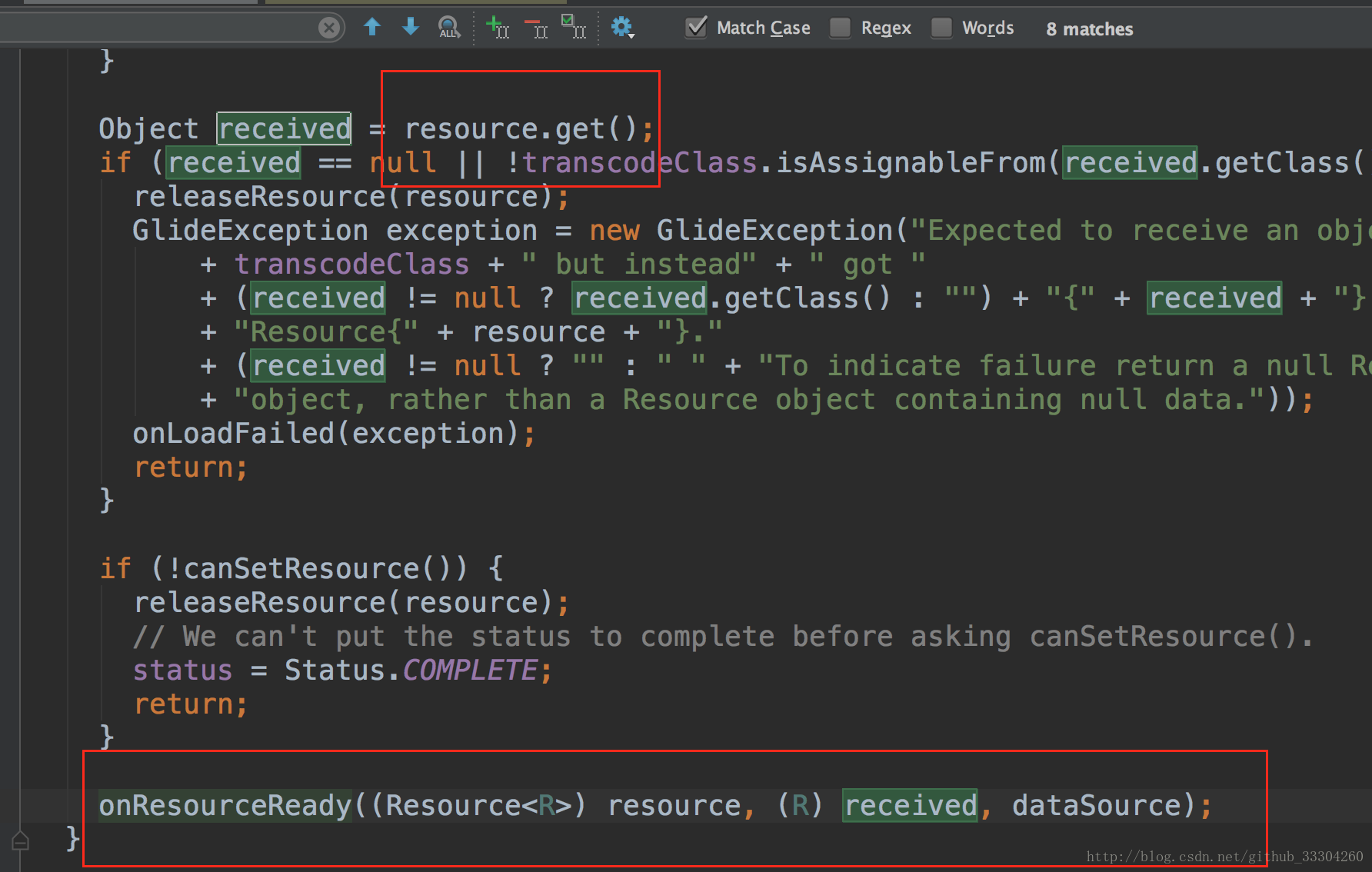The height and width of the screenshot is (872, 1372).
Task: Enable the Regex checkbox
Action: pos(841,28)
